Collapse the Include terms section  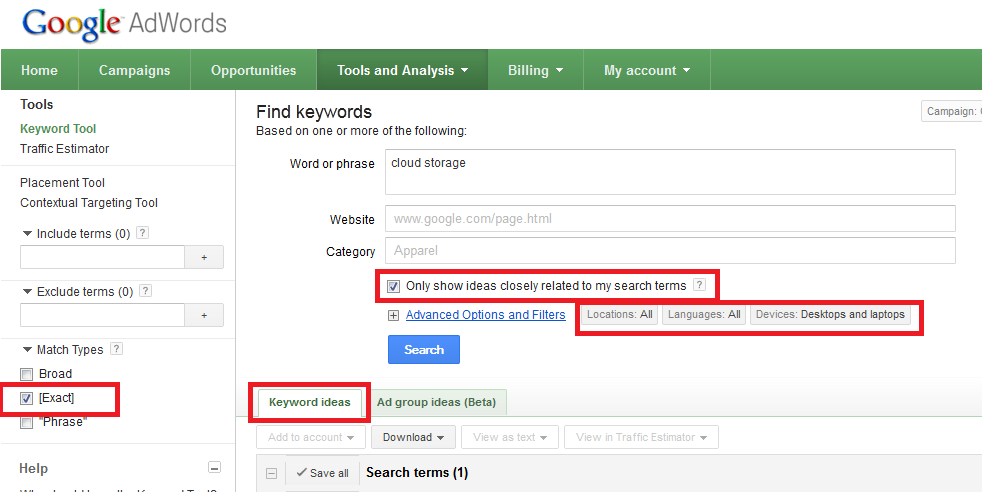pos(27,233)
